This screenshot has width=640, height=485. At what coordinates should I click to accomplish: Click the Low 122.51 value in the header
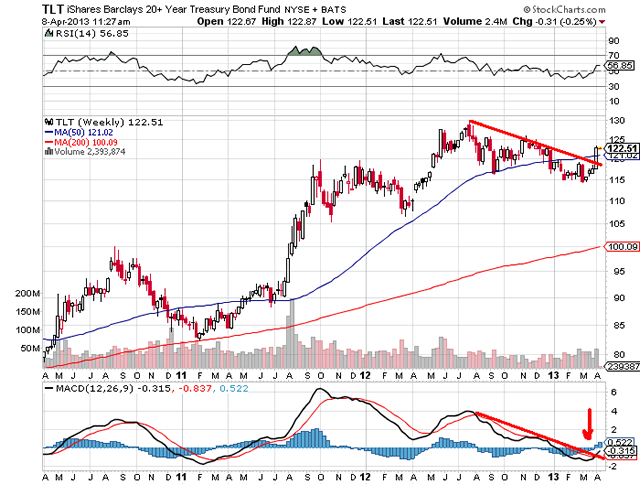[x=349, y=22]
